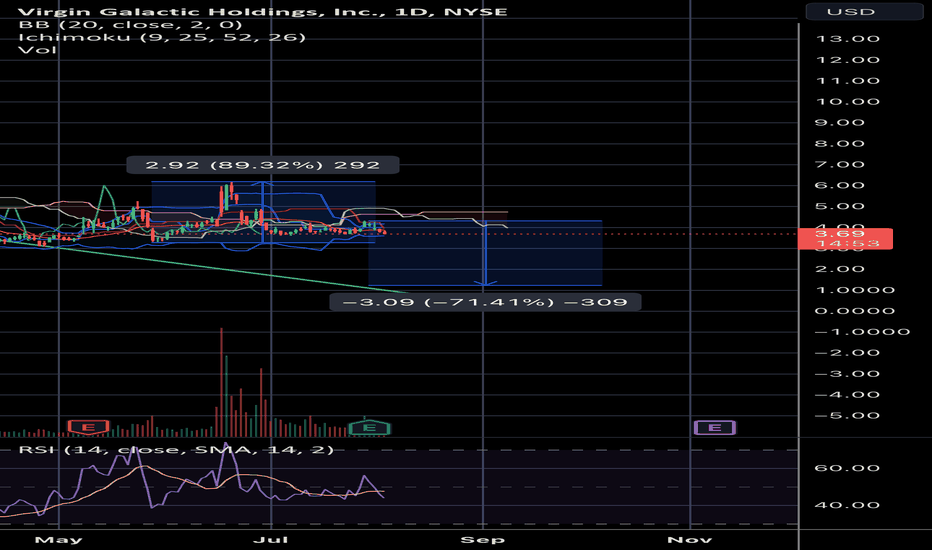Click the 1.0000 price axis label

point(855,290)
